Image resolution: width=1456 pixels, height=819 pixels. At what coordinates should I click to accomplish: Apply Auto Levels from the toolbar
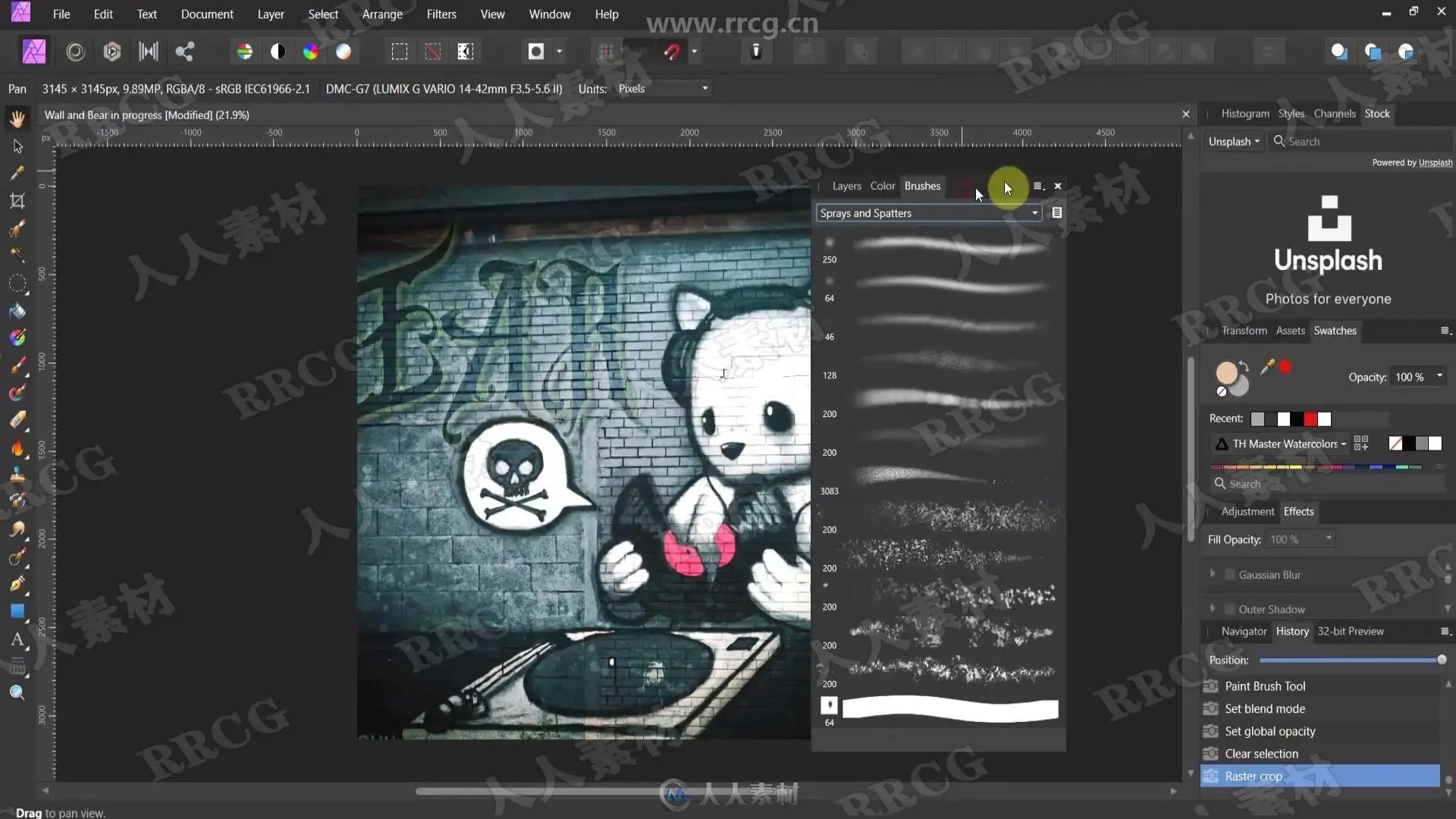coord(244,52)
